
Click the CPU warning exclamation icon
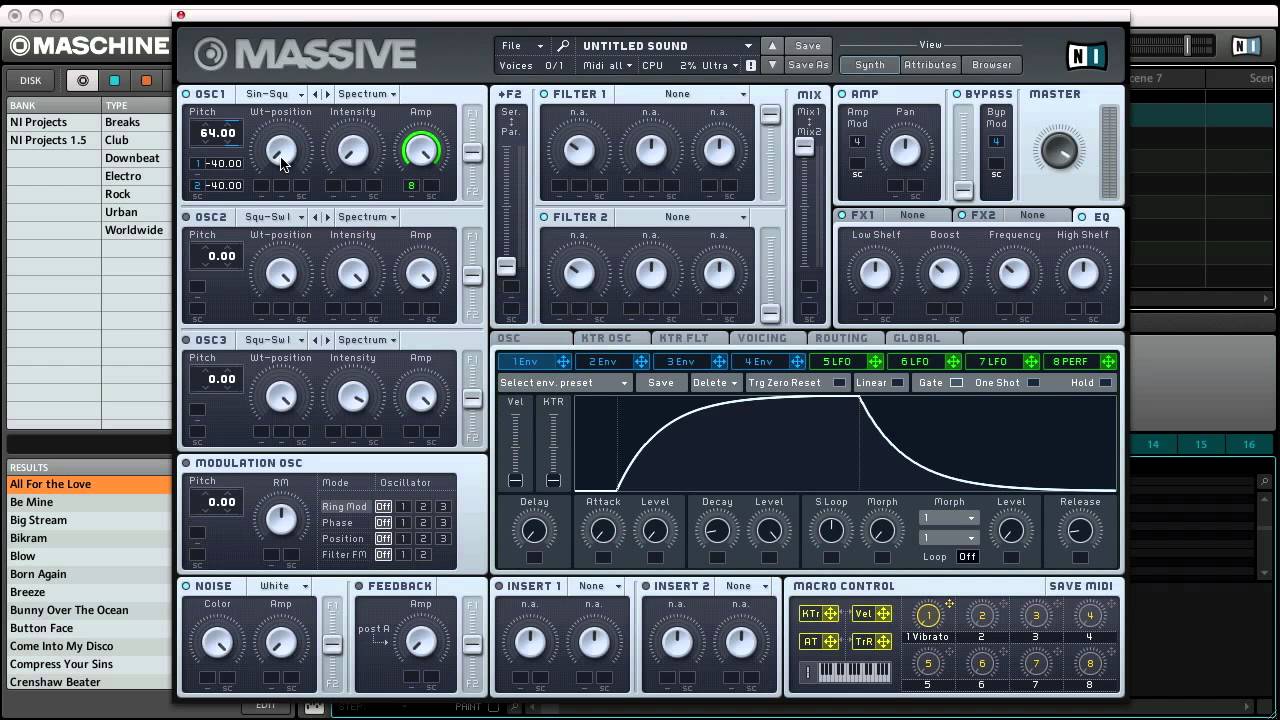751,65
